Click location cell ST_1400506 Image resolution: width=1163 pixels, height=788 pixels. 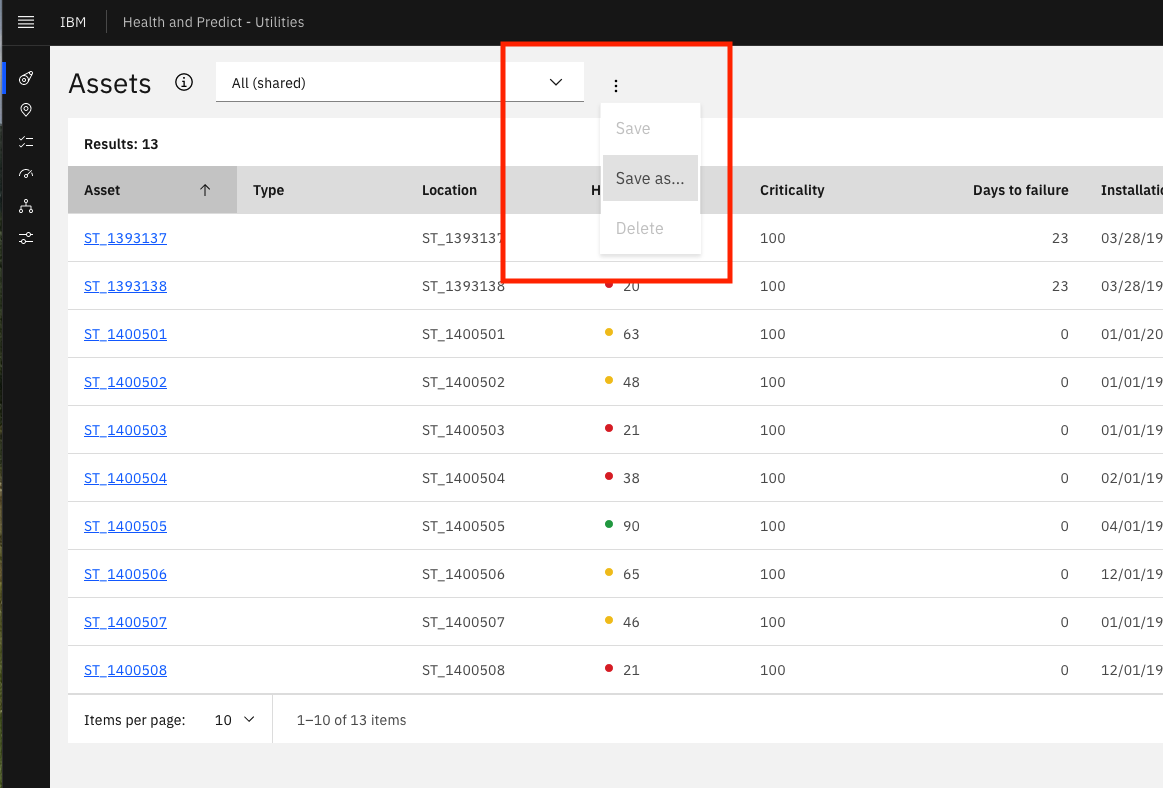point(464,574)
